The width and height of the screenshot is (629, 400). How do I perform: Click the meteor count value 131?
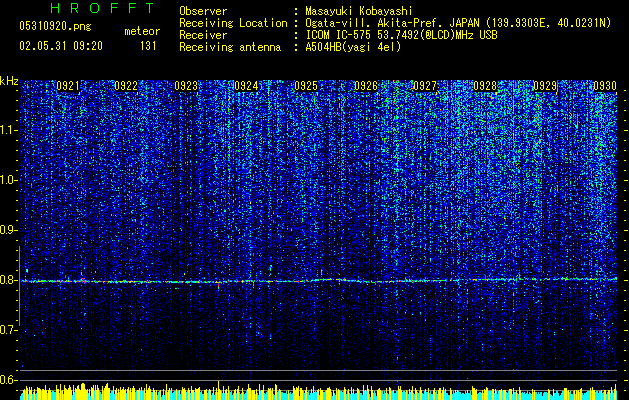click(148, 46)
